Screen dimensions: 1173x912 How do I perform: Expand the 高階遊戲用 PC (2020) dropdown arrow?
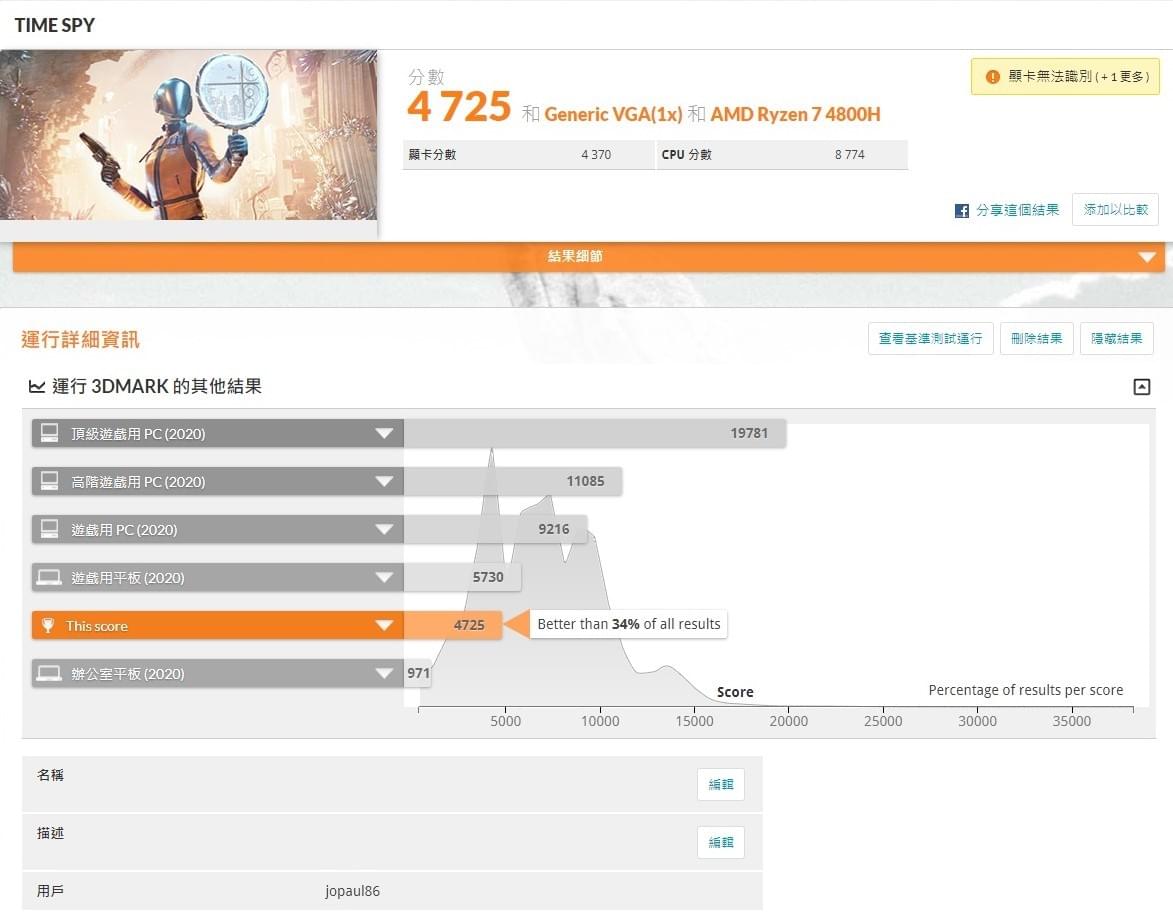pyautogui.click(x=384, y=481)
